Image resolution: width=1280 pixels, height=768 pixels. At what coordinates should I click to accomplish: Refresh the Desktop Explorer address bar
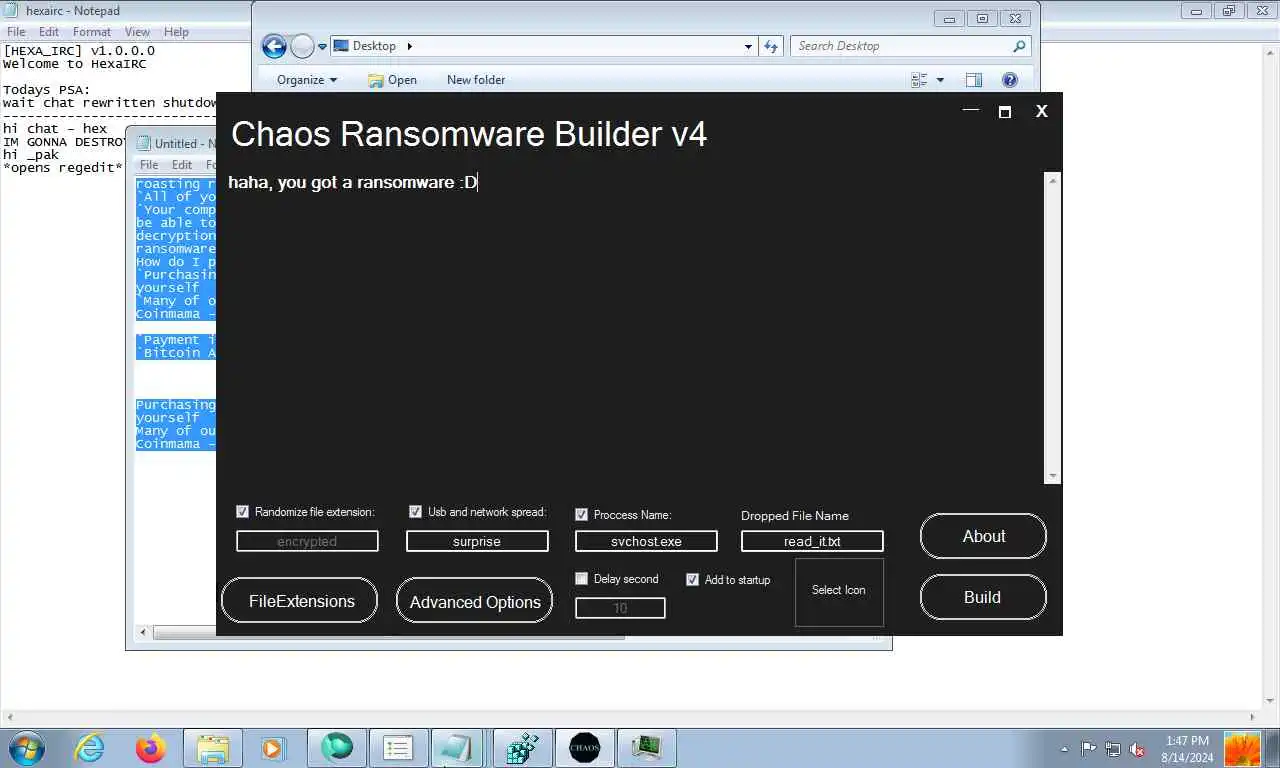[x=771, y=46]
